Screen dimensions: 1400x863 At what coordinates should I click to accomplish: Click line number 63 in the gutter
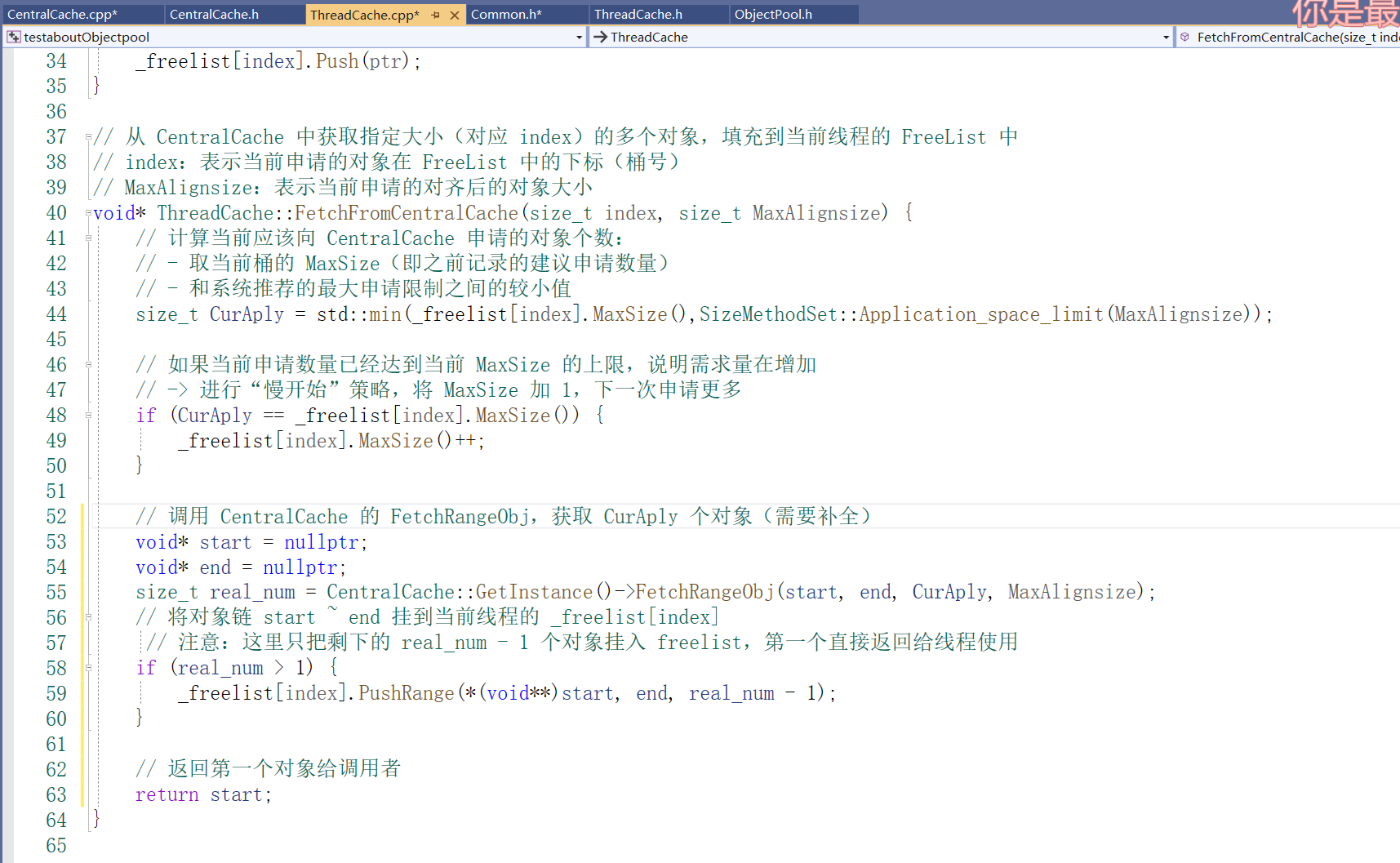coord(56,794)
